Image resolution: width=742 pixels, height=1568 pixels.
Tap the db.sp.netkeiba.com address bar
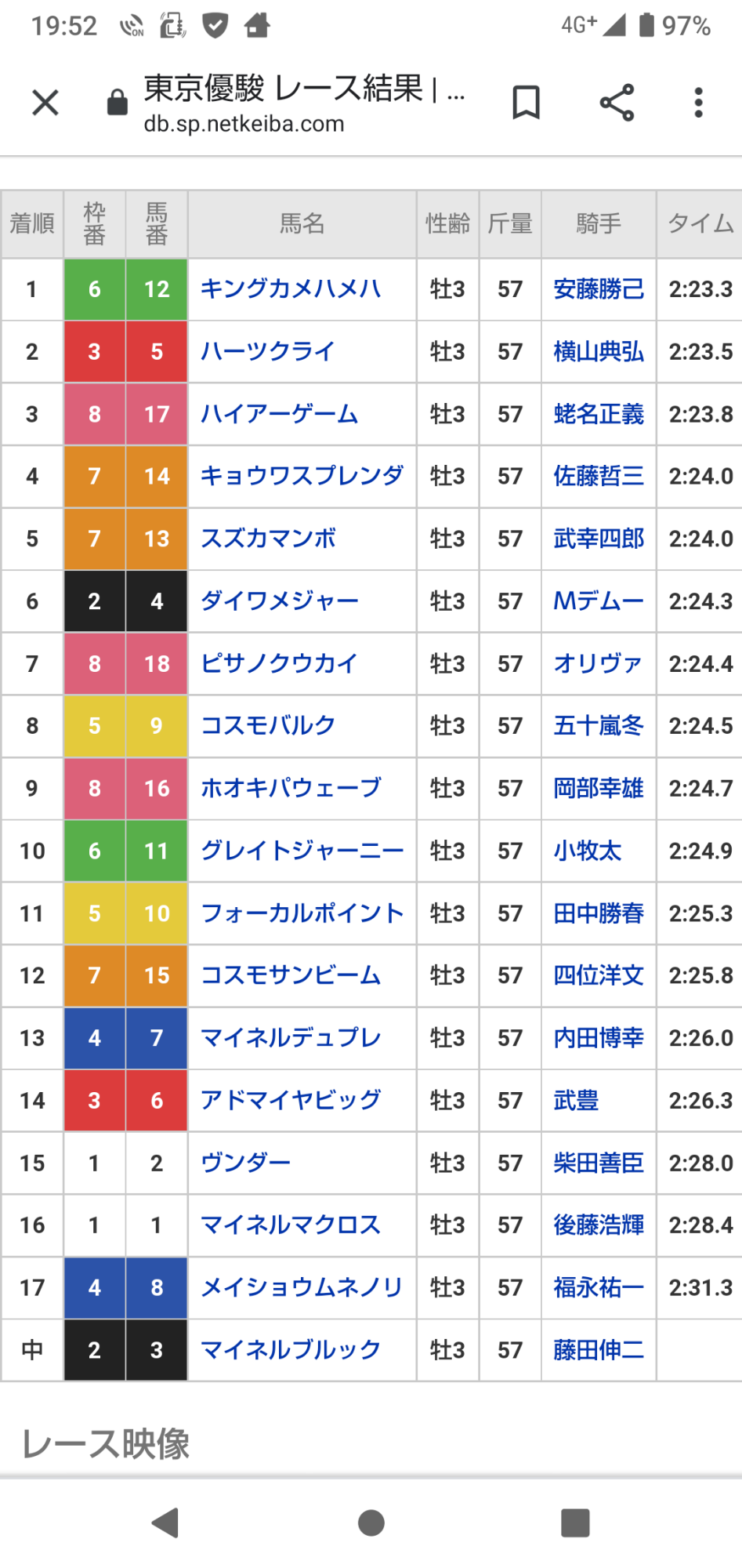pos(305,103)
